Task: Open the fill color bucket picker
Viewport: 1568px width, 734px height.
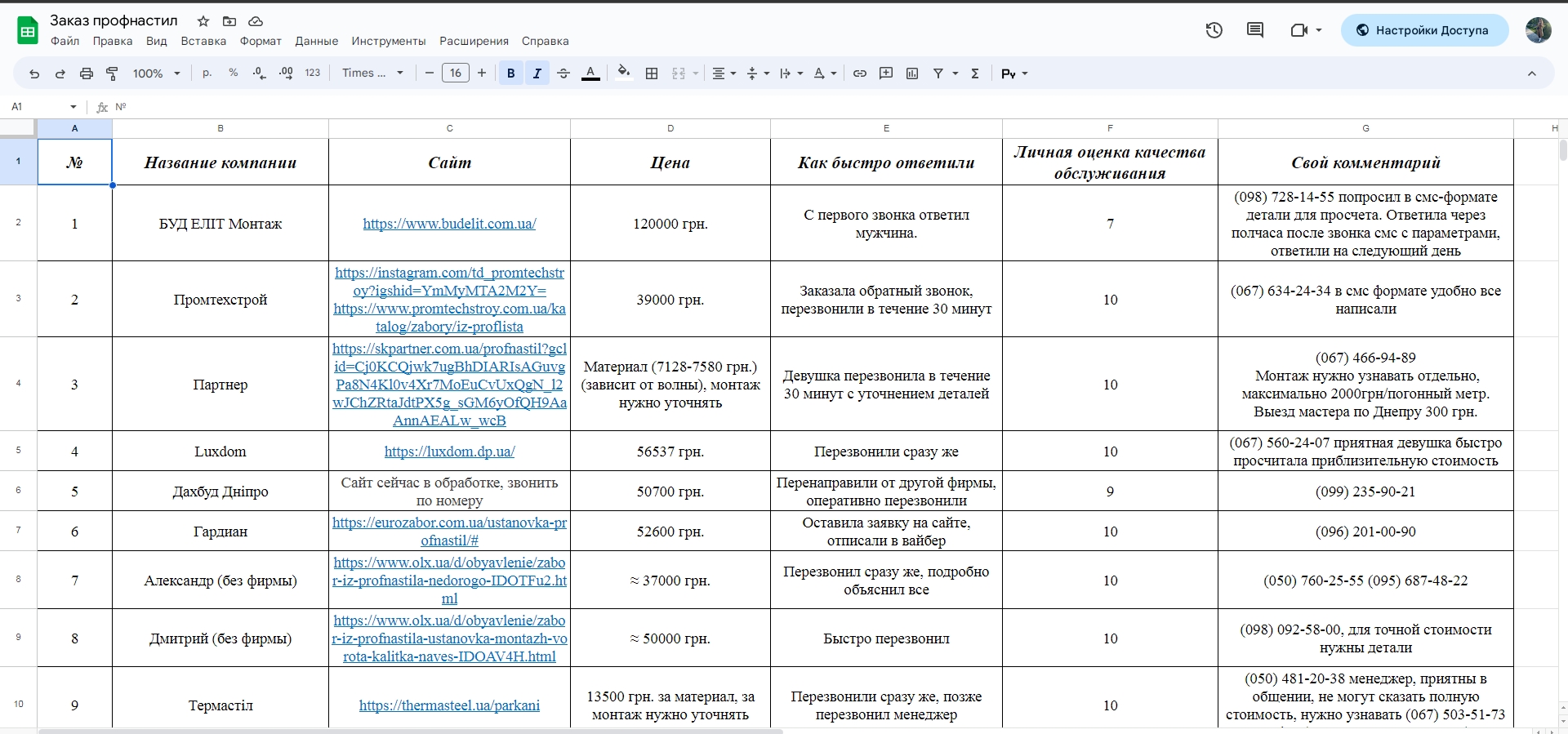Action: click(624, 73)
